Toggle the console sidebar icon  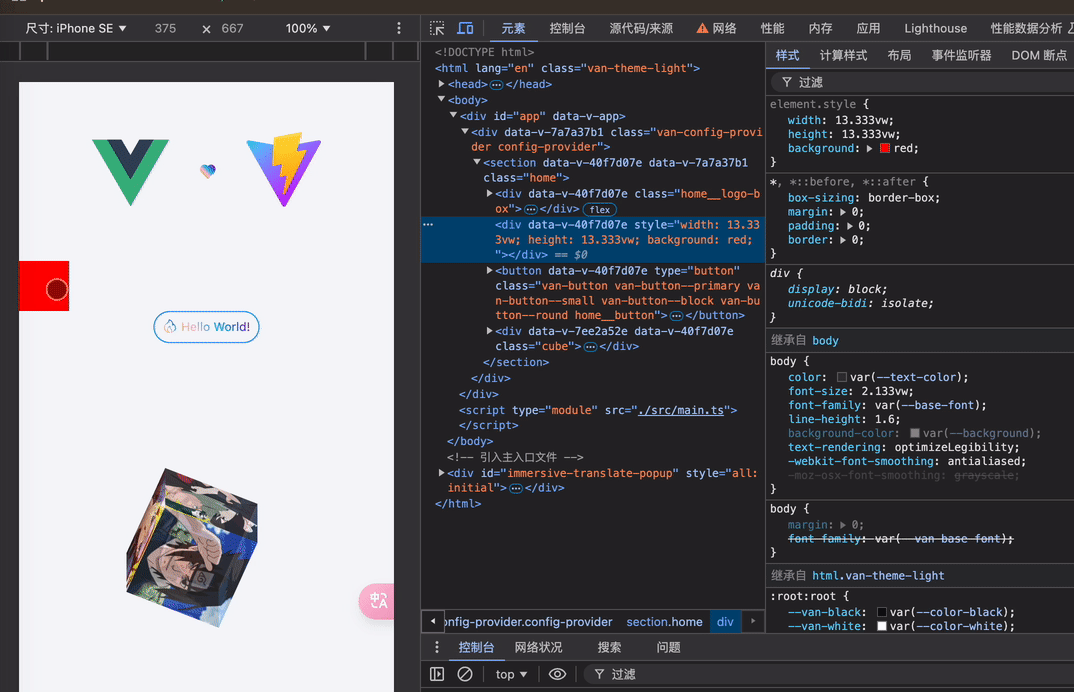(x=437, y=674)
